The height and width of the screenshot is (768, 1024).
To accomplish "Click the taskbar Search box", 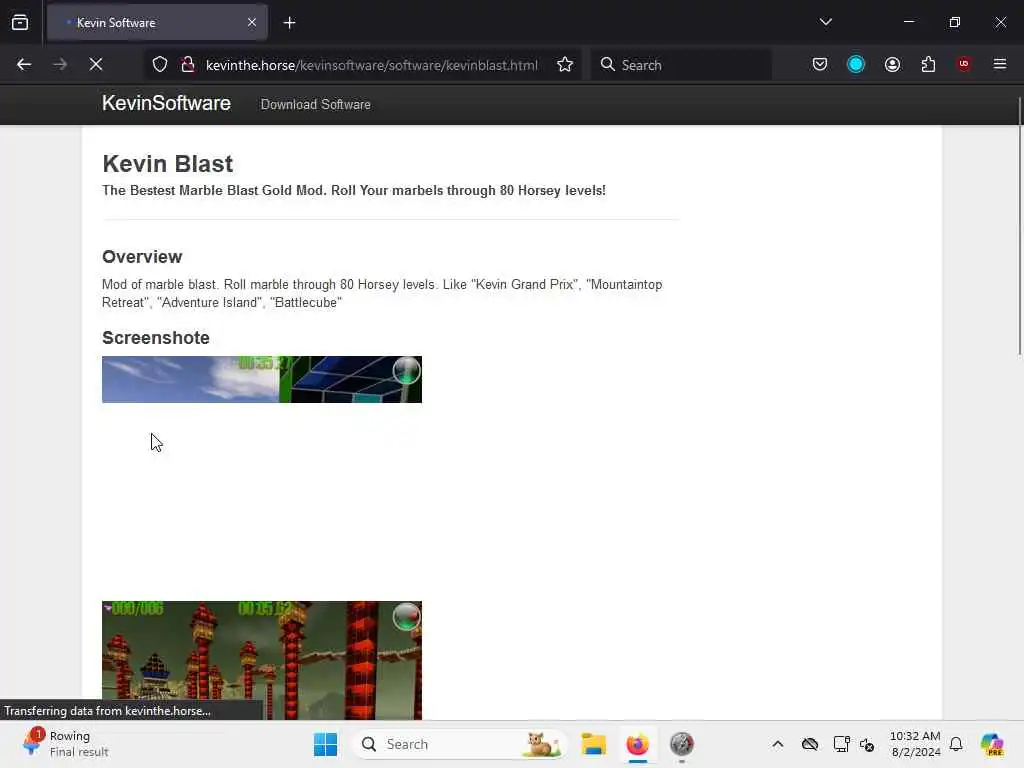I will [460, 744].
